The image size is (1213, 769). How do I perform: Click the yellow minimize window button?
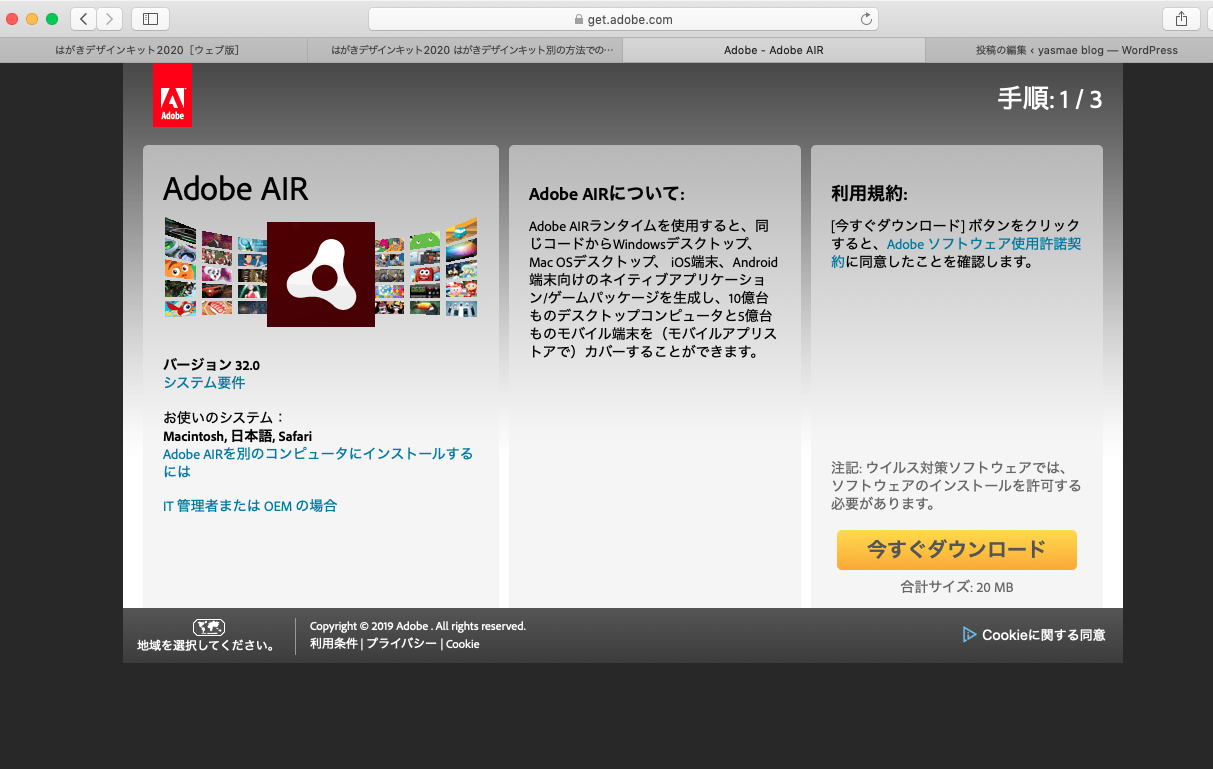(x=33, y=19)
